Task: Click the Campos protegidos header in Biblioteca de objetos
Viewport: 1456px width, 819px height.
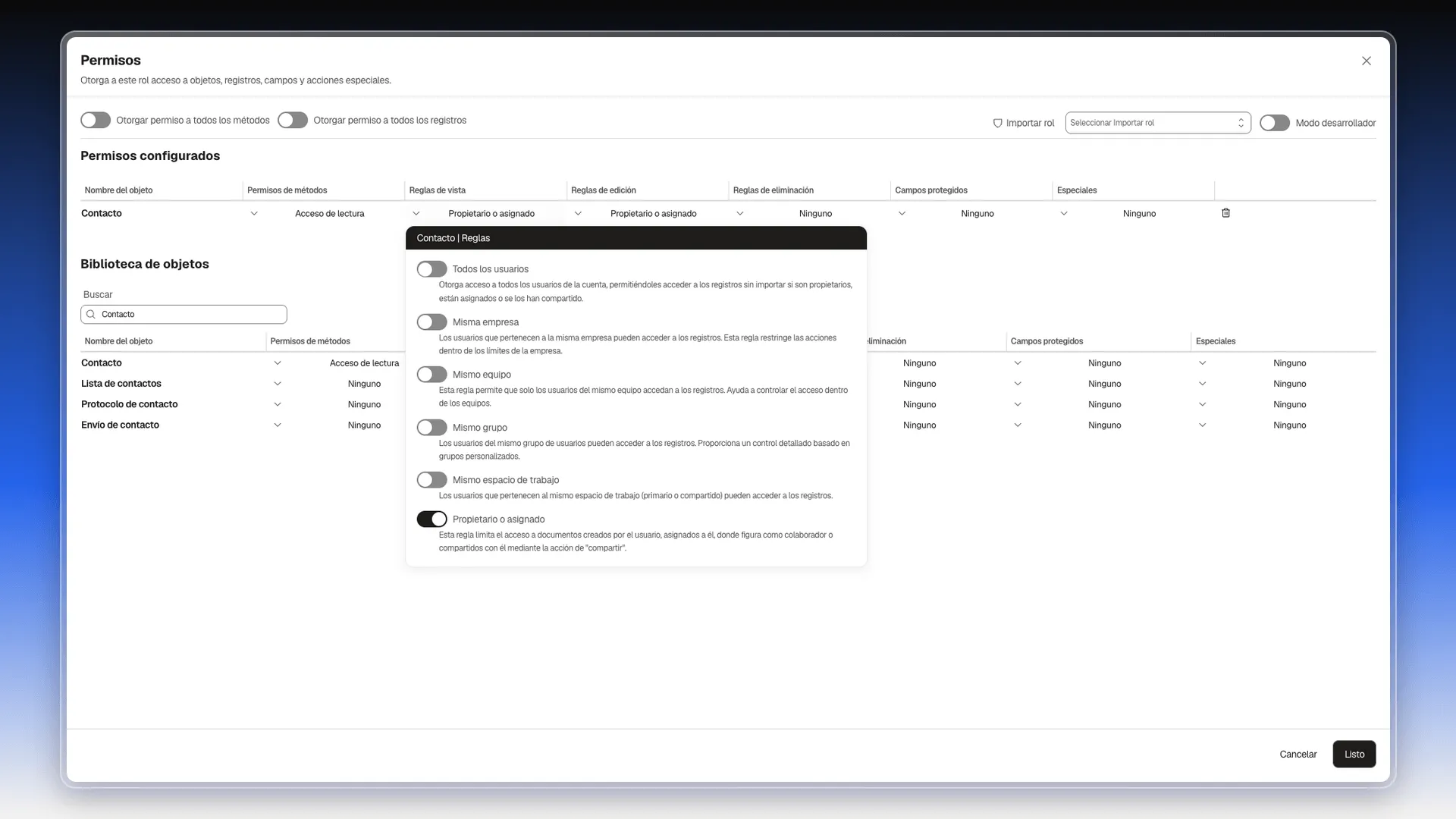Action: pyautogui.click(x=1046, y=341)
